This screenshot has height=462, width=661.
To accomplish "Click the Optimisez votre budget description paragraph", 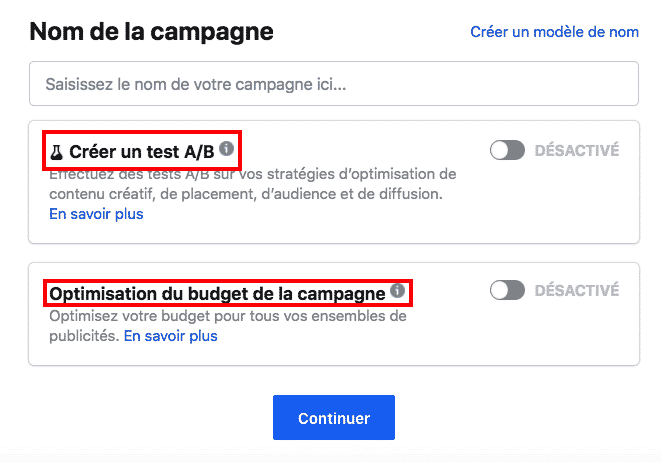I will point(228,326).
